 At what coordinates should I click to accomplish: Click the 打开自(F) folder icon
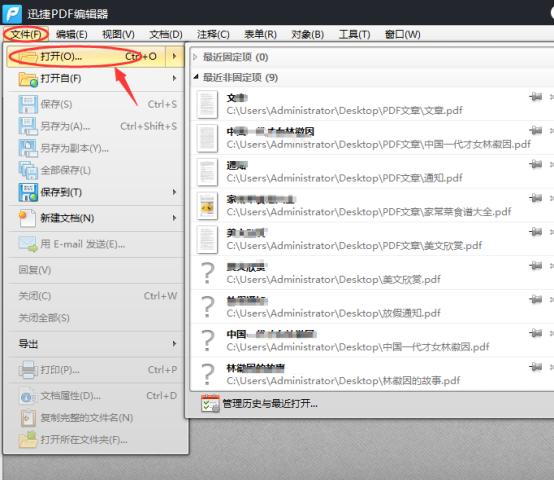coord(28,79)
